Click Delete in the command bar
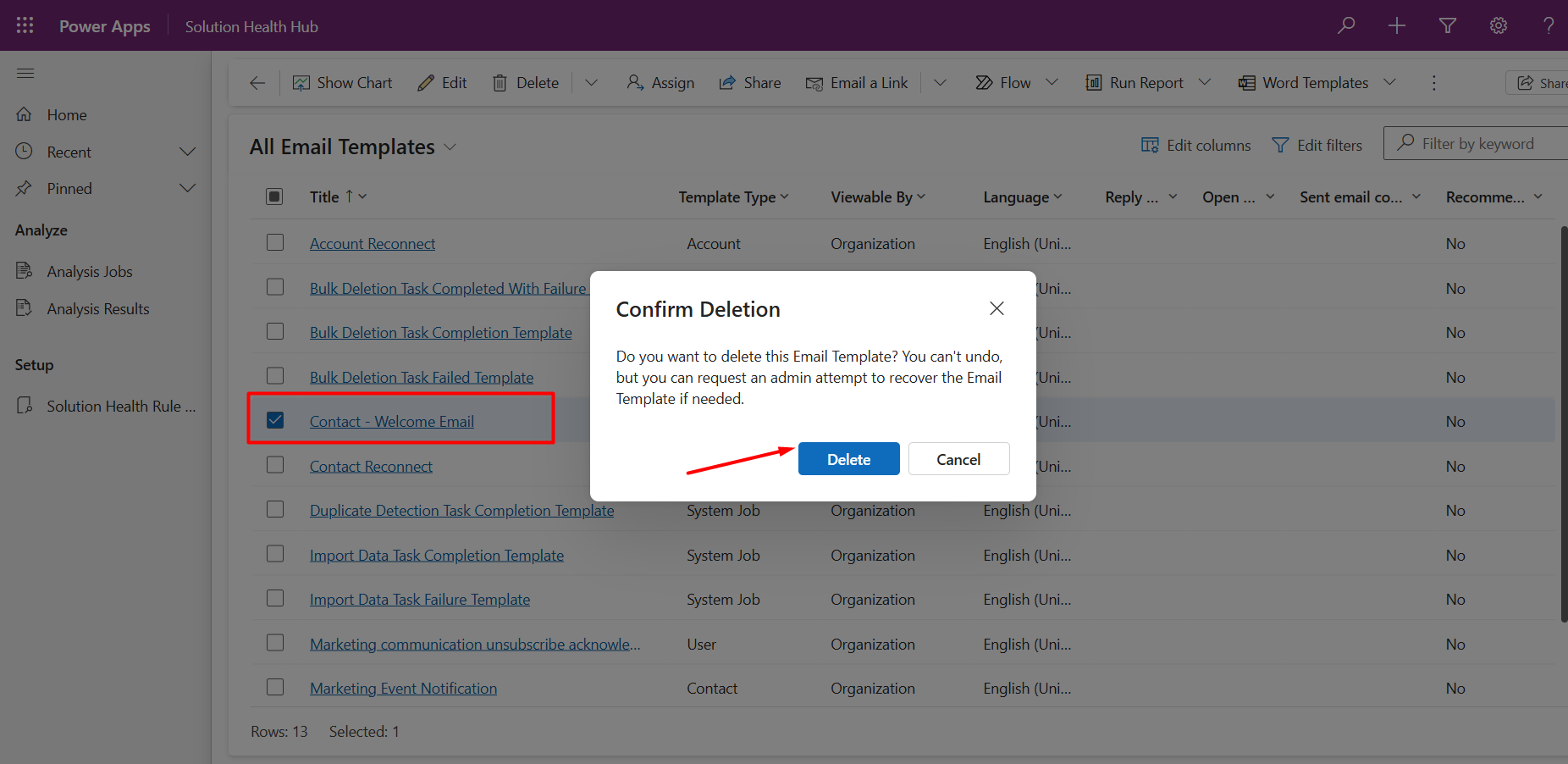 (x=526, y=83)
